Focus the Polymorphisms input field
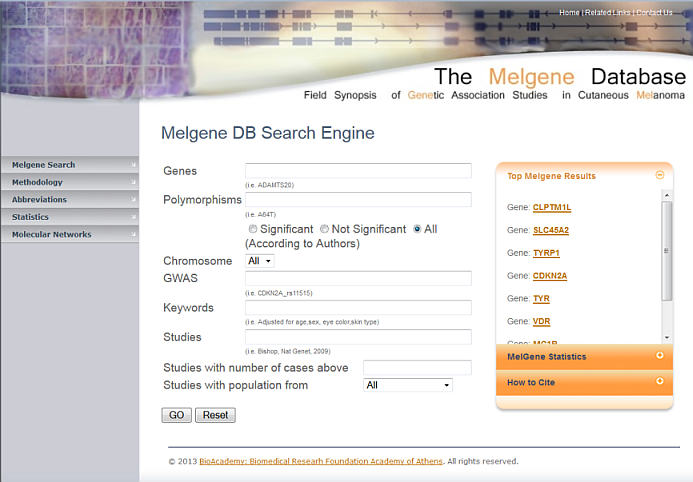Image resolution: width=693 pixels, height=482 pixels. pos(358,199)
